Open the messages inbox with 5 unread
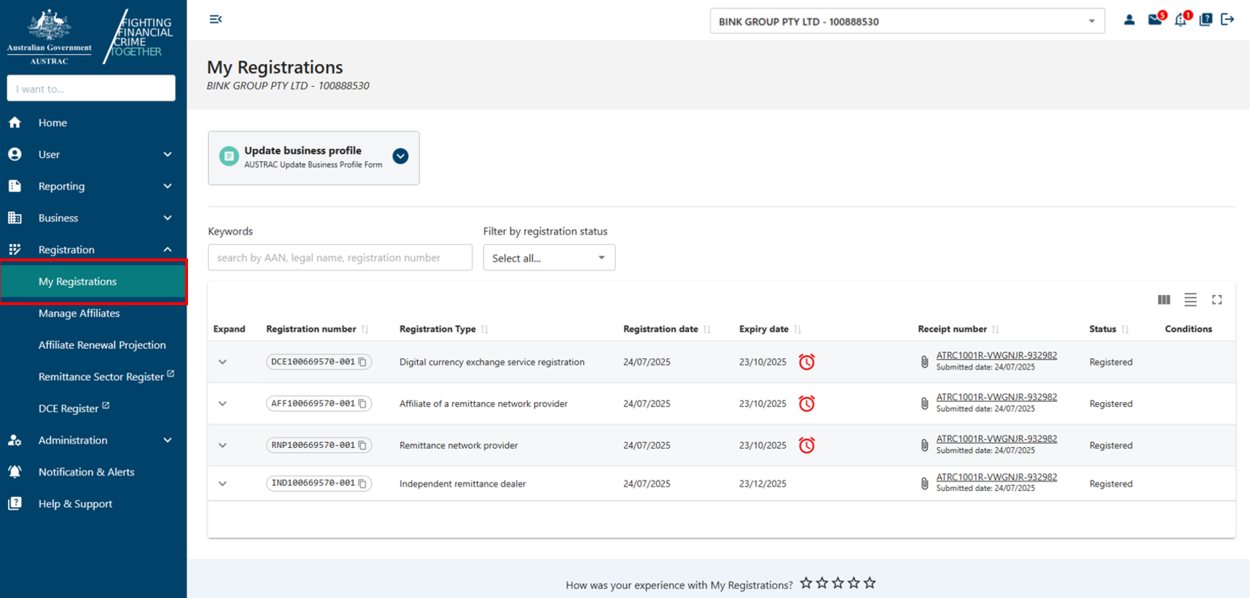This screenshot has height=598, width=1250. (x=1155, y=19)
